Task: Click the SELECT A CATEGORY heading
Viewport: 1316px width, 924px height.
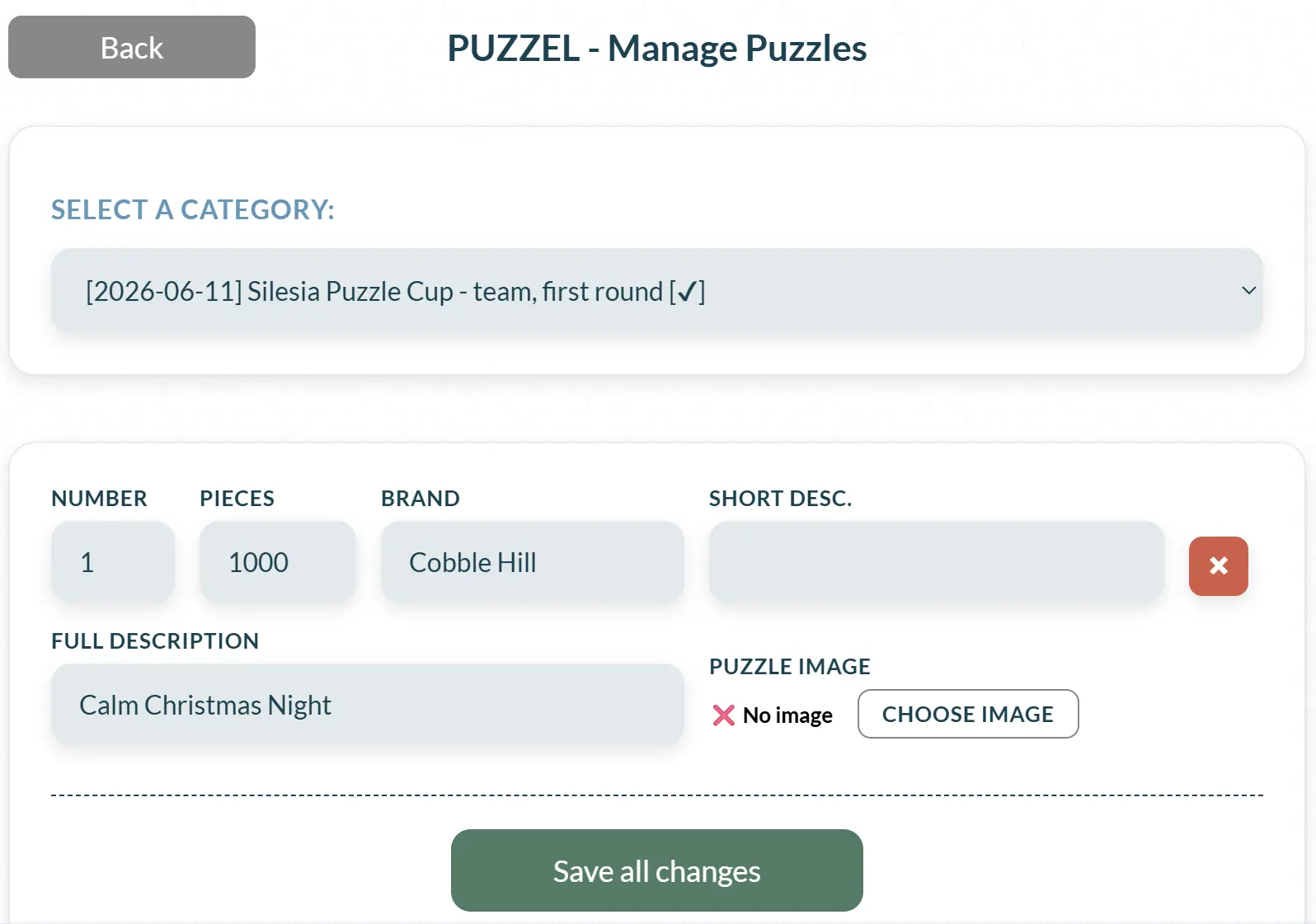Action: (x=193, y=210)
